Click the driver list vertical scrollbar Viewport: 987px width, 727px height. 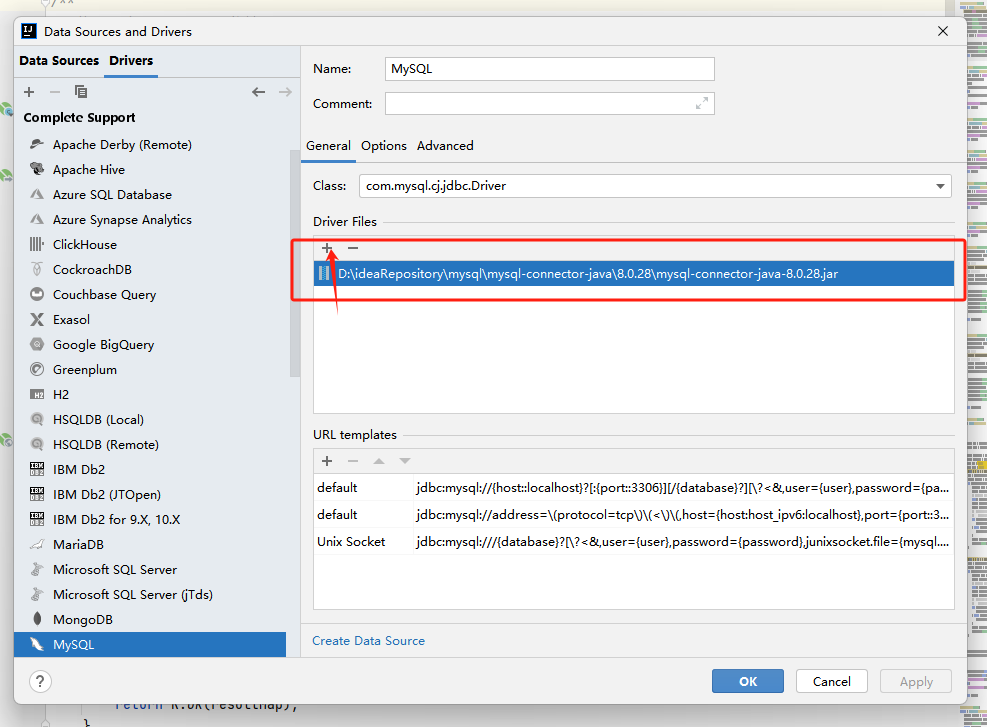pyautogui.click(x=294, y=260)
